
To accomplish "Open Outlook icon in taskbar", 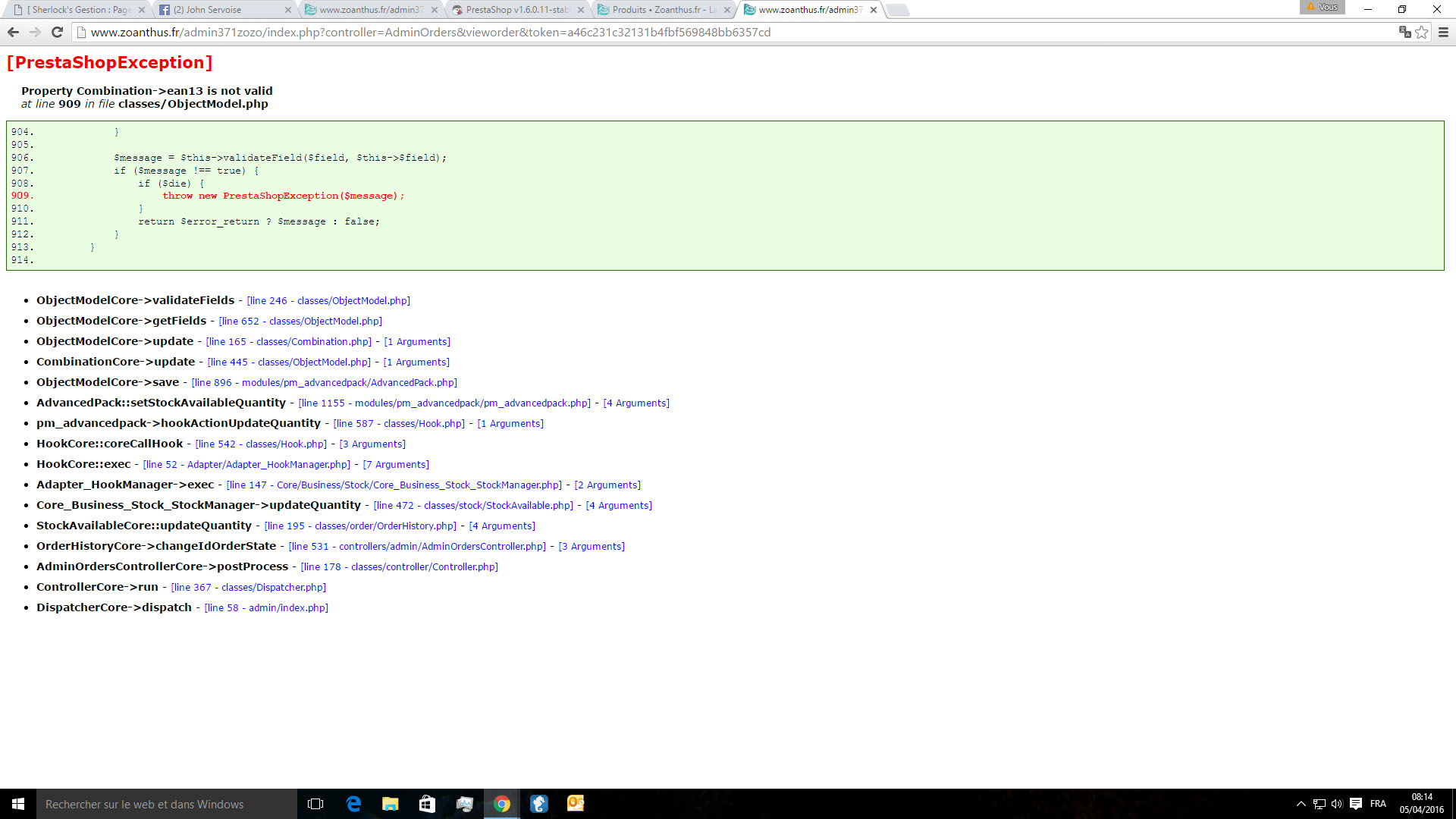I will click(576, 804).
